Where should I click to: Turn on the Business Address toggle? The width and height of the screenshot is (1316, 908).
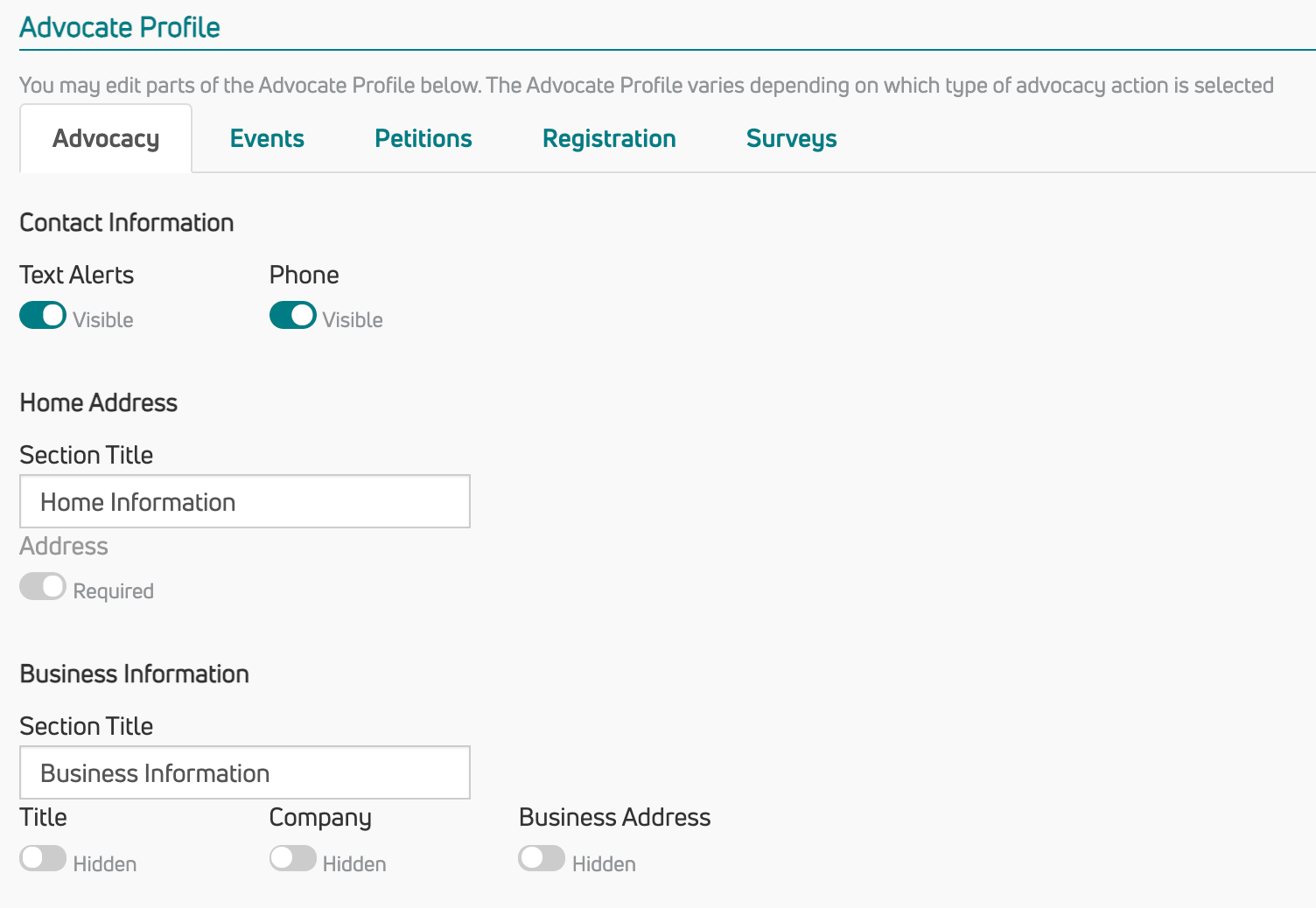click(542, 859)
